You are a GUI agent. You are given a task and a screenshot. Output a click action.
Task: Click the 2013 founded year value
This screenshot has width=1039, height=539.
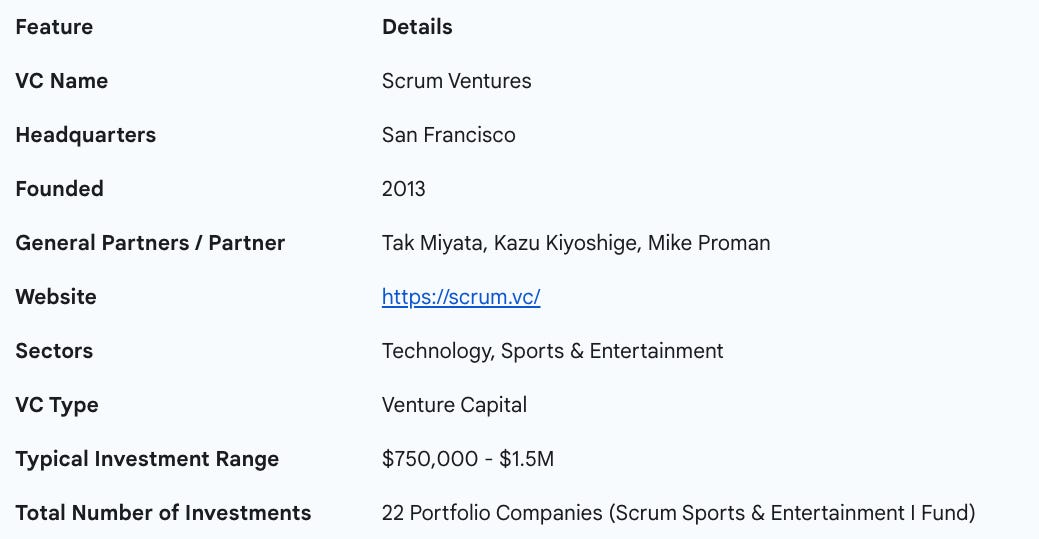[403, 189]
